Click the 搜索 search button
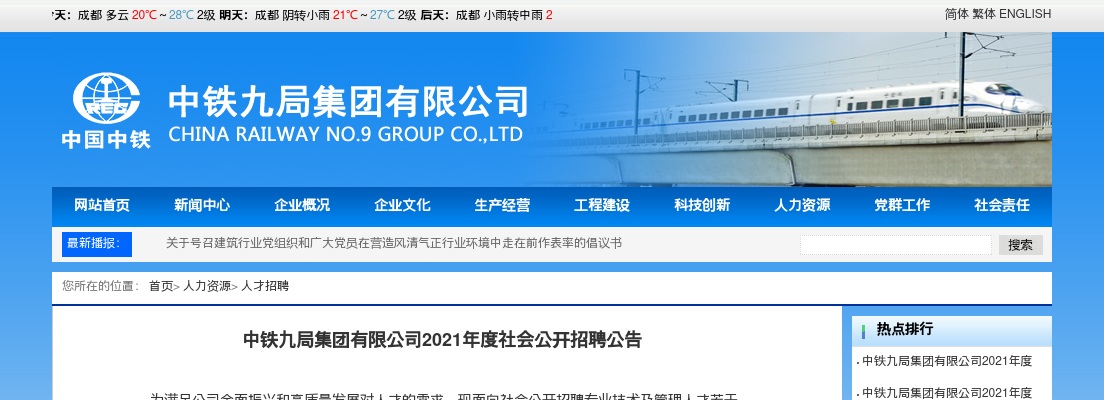Viewport: 1104px width, 400px height. 1020,245
